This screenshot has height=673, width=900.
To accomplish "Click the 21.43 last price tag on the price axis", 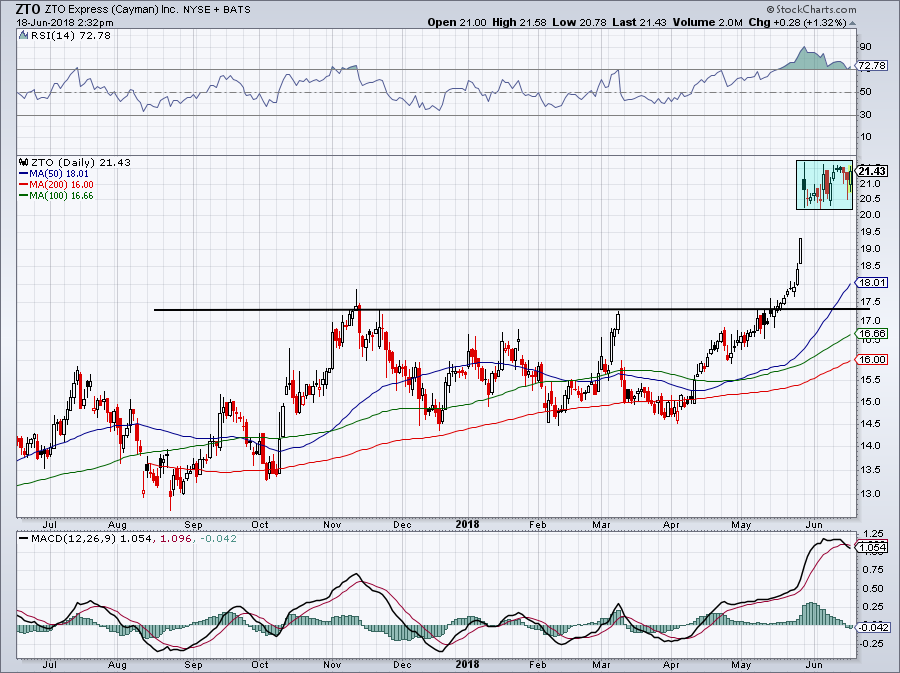I will point(872,171).
